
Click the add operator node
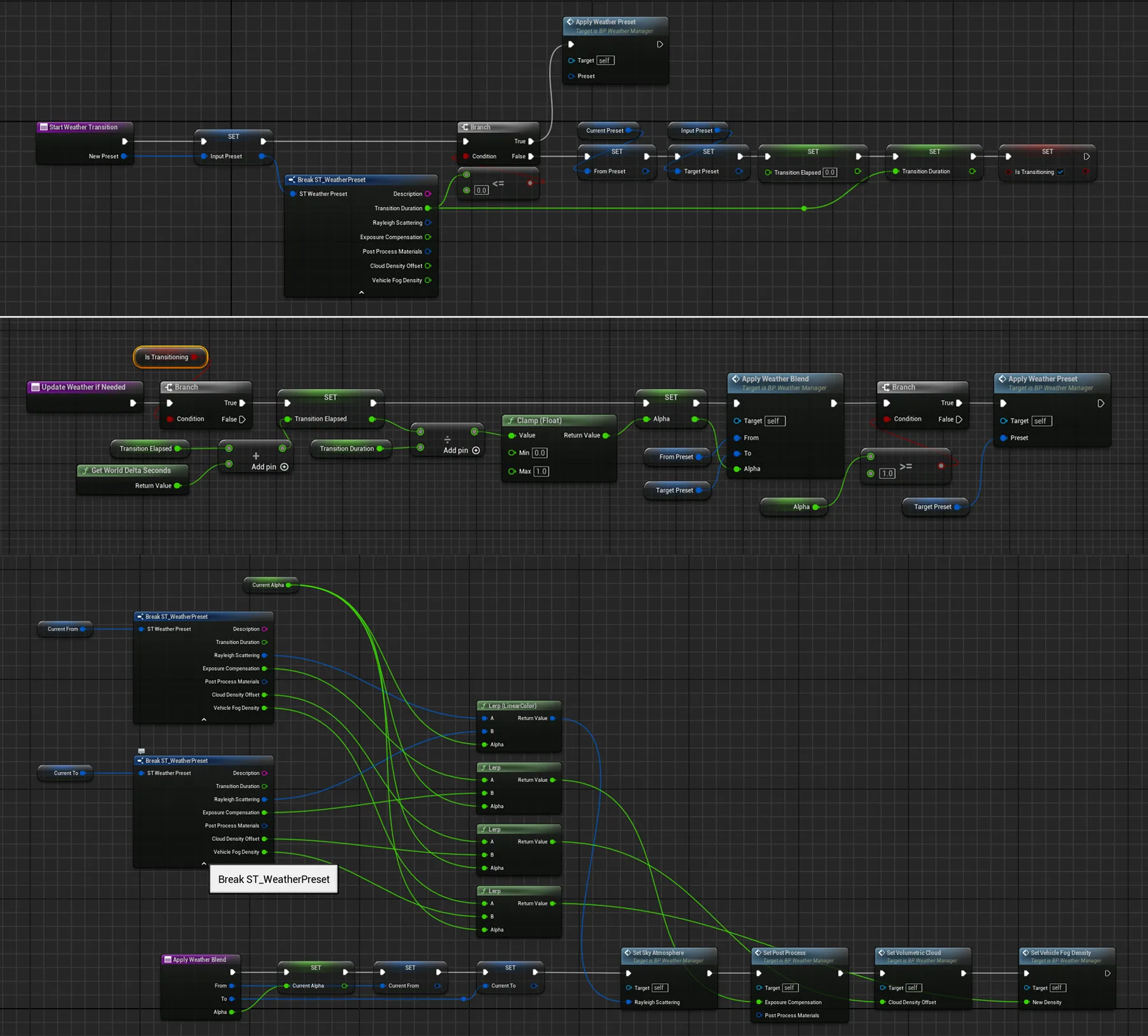(x=256, y=456)
